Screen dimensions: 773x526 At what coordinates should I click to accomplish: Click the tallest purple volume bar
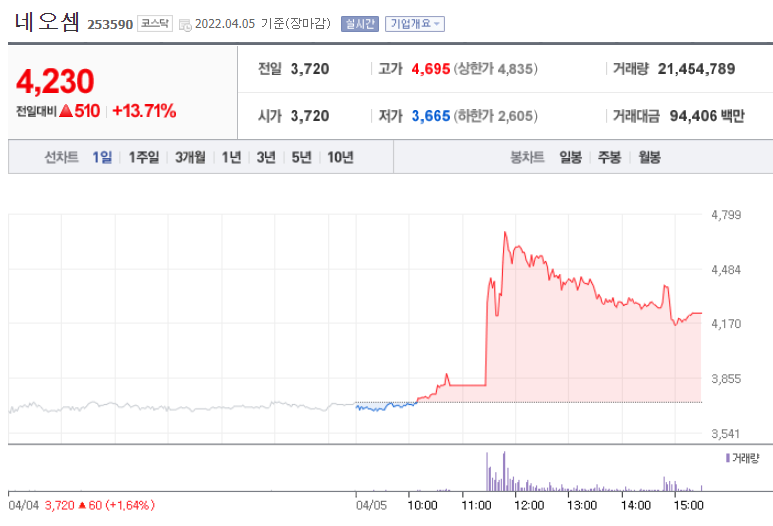click(504, 471)
